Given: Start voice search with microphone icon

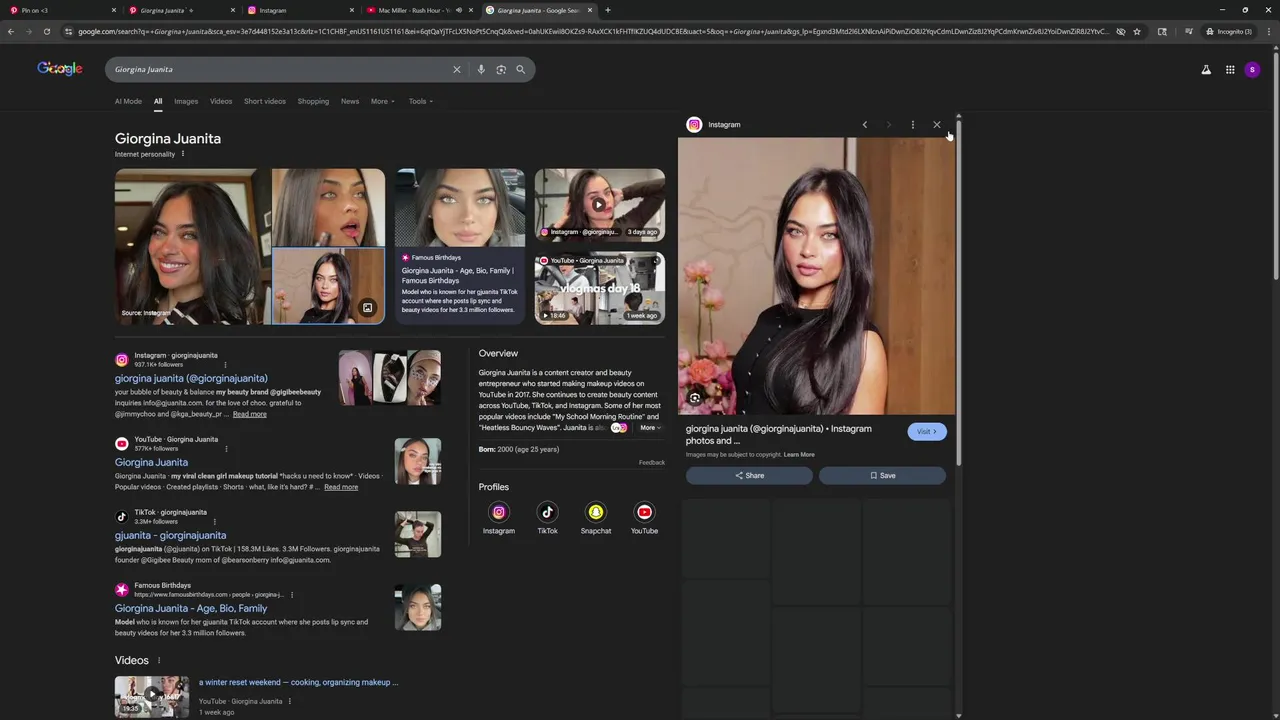Looking at the screenshot, I should pyautogui.click(x=481, y=69).
